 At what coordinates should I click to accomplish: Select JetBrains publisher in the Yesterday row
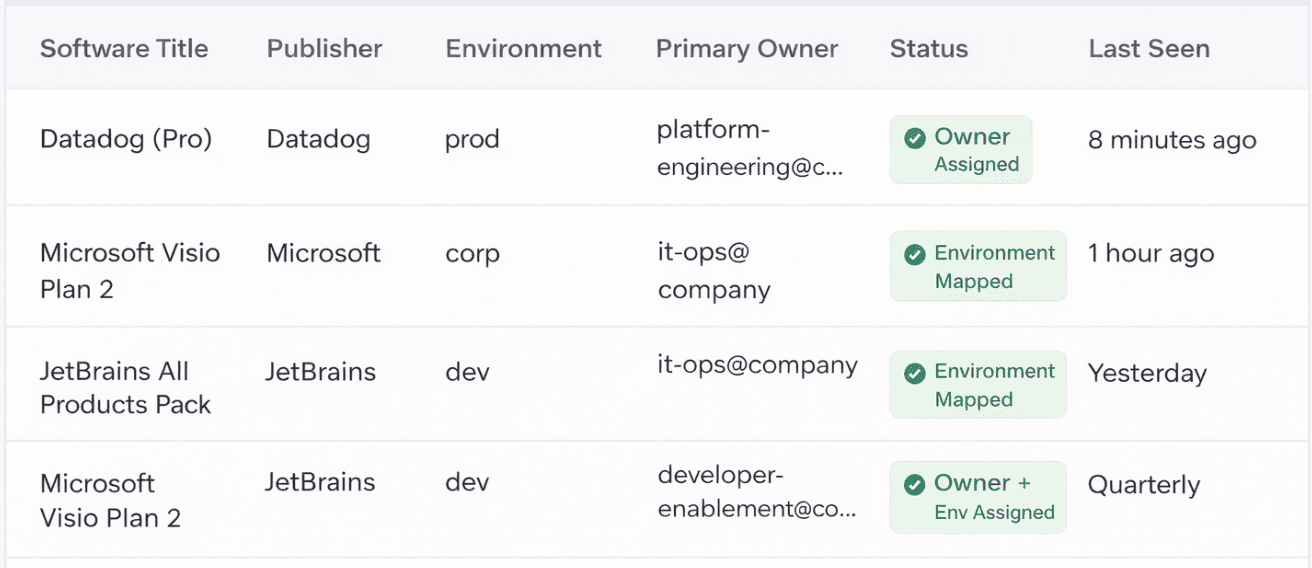pos(321,372)
